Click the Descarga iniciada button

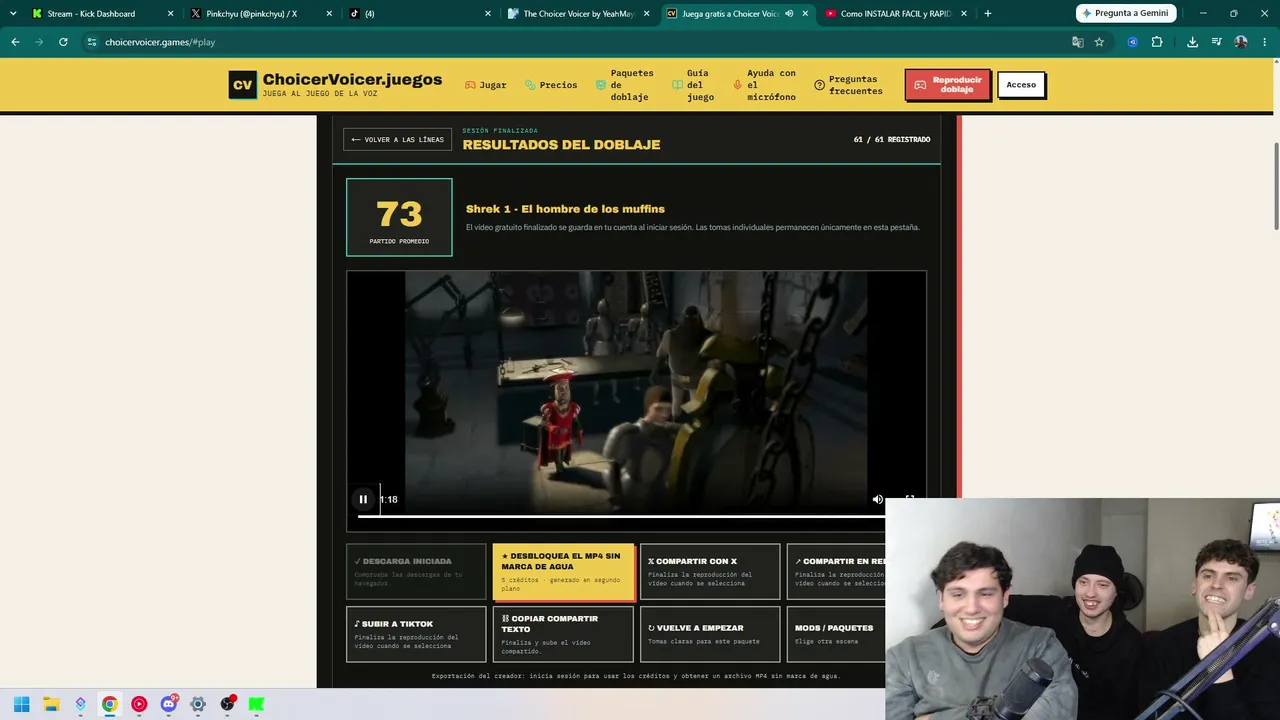416,572
